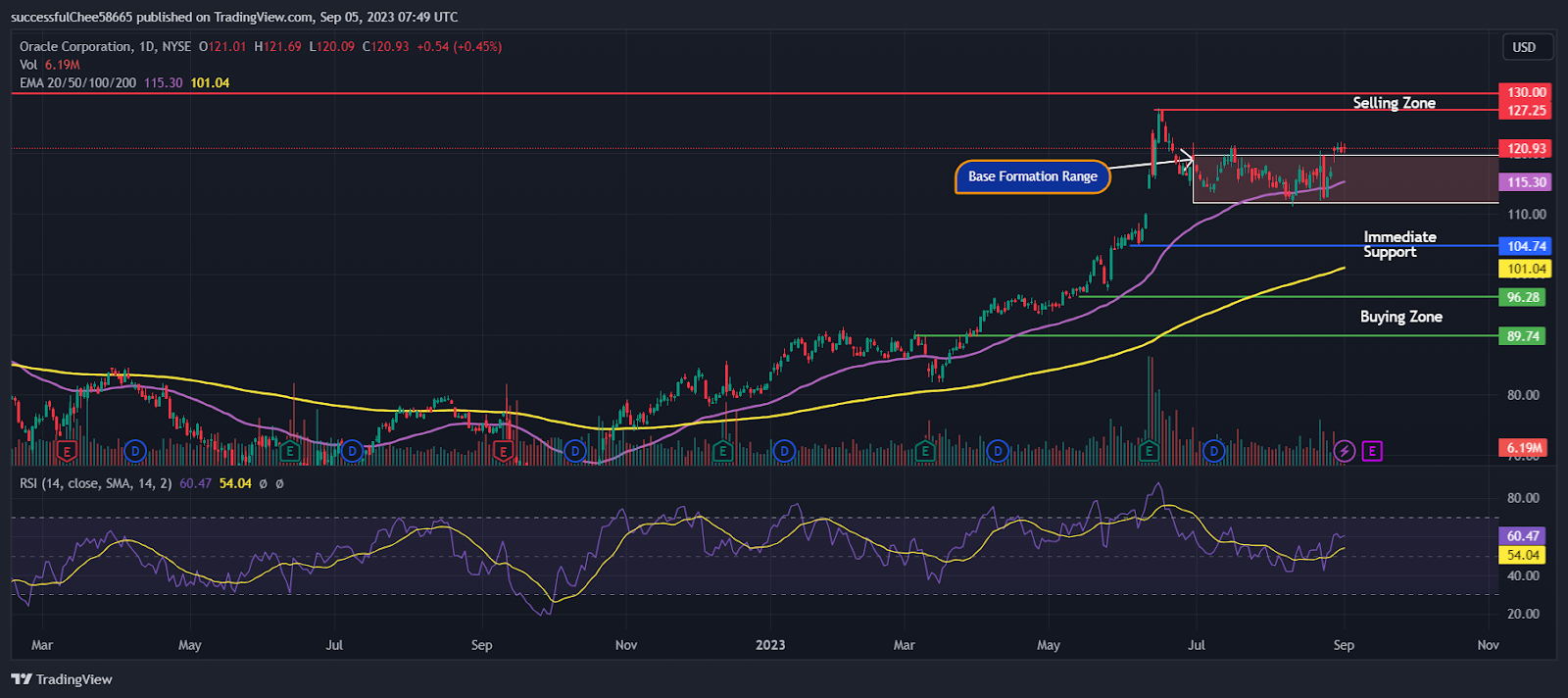Click the 101.04 yellow EMA price label

[1526, 269]
